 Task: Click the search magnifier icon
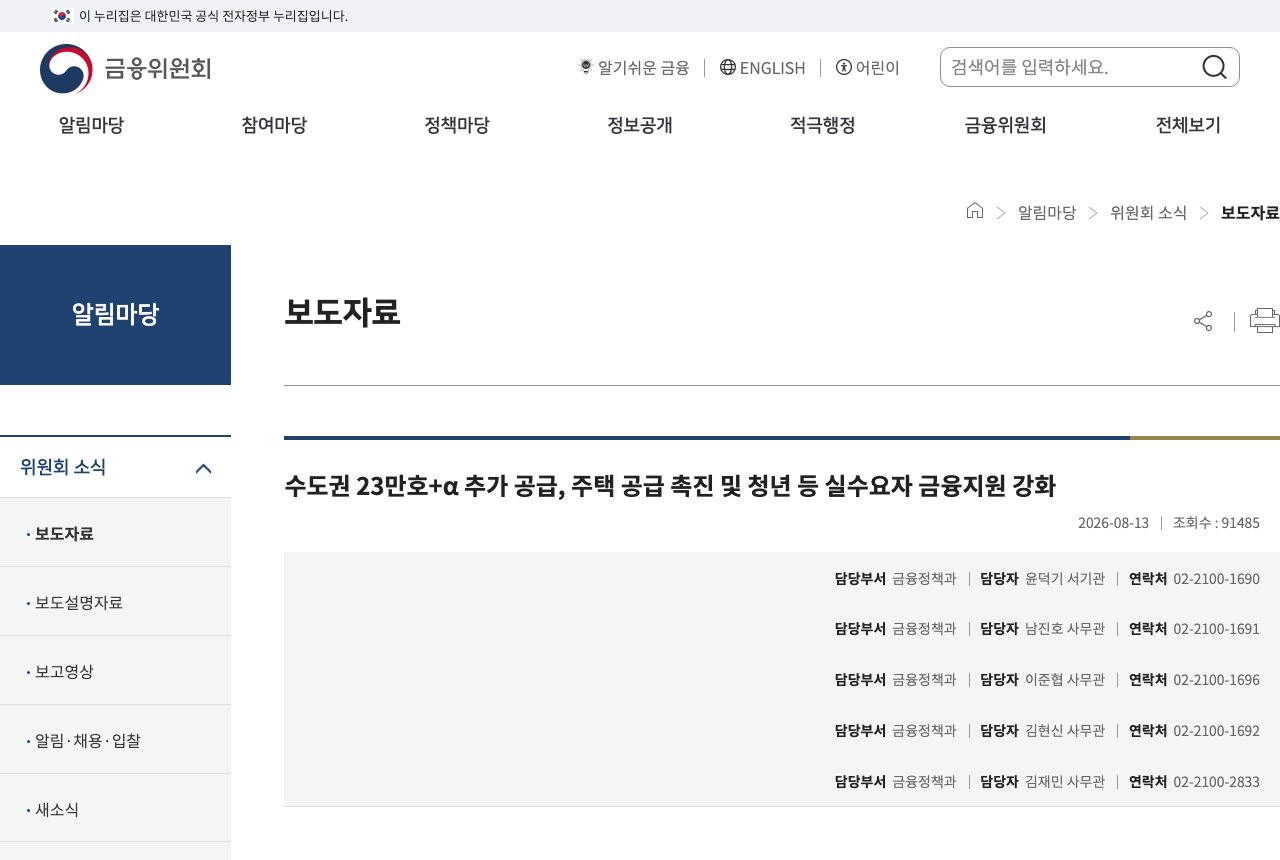pyautogui.click(x=1214, y=67)
